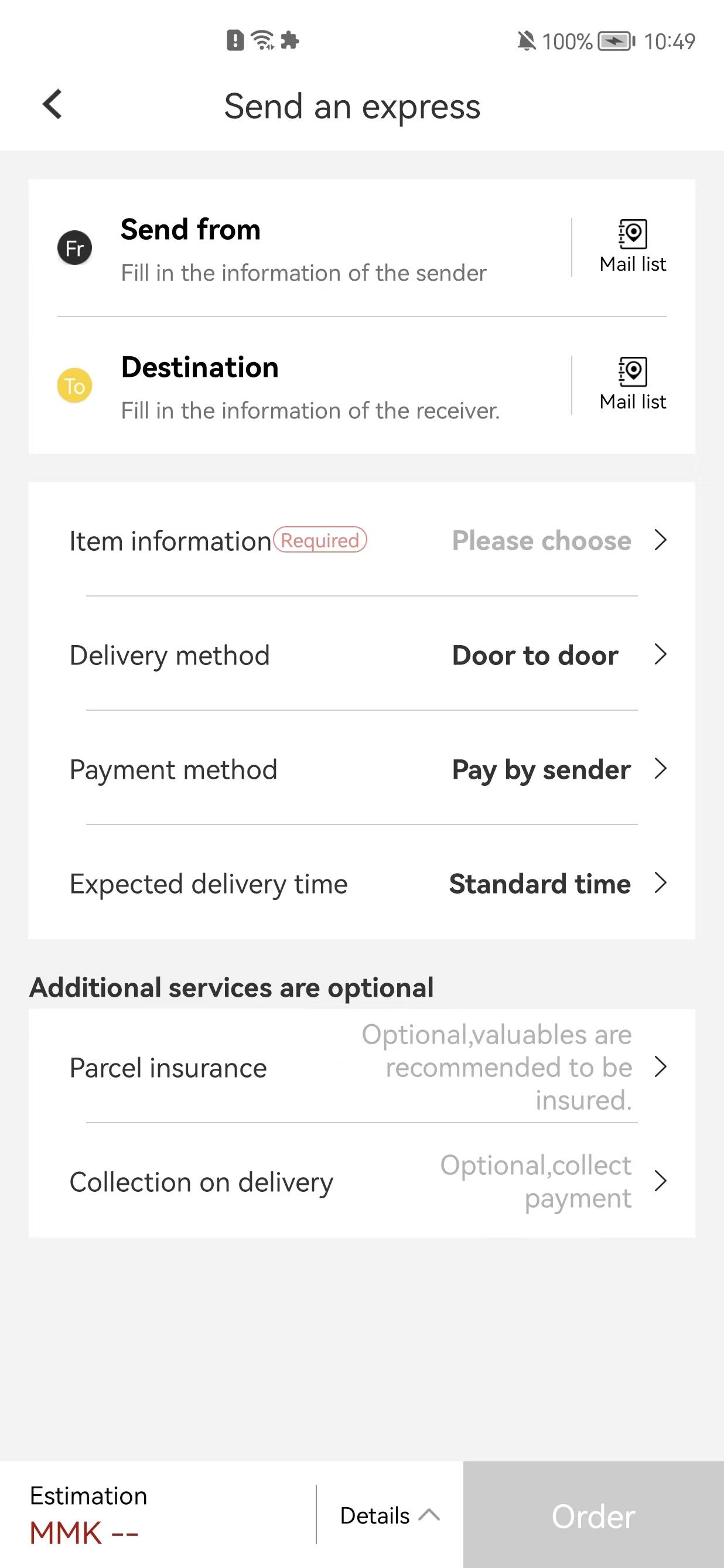724x1568 pixels.
Task: Expand the Details price breakdown
Action: coord(390,1515)
